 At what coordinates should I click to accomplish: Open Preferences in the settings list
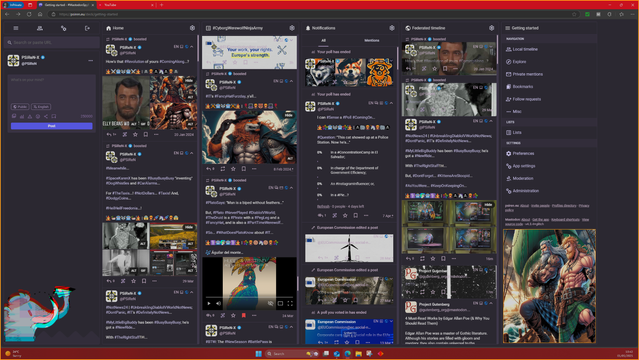click(523, 154)
